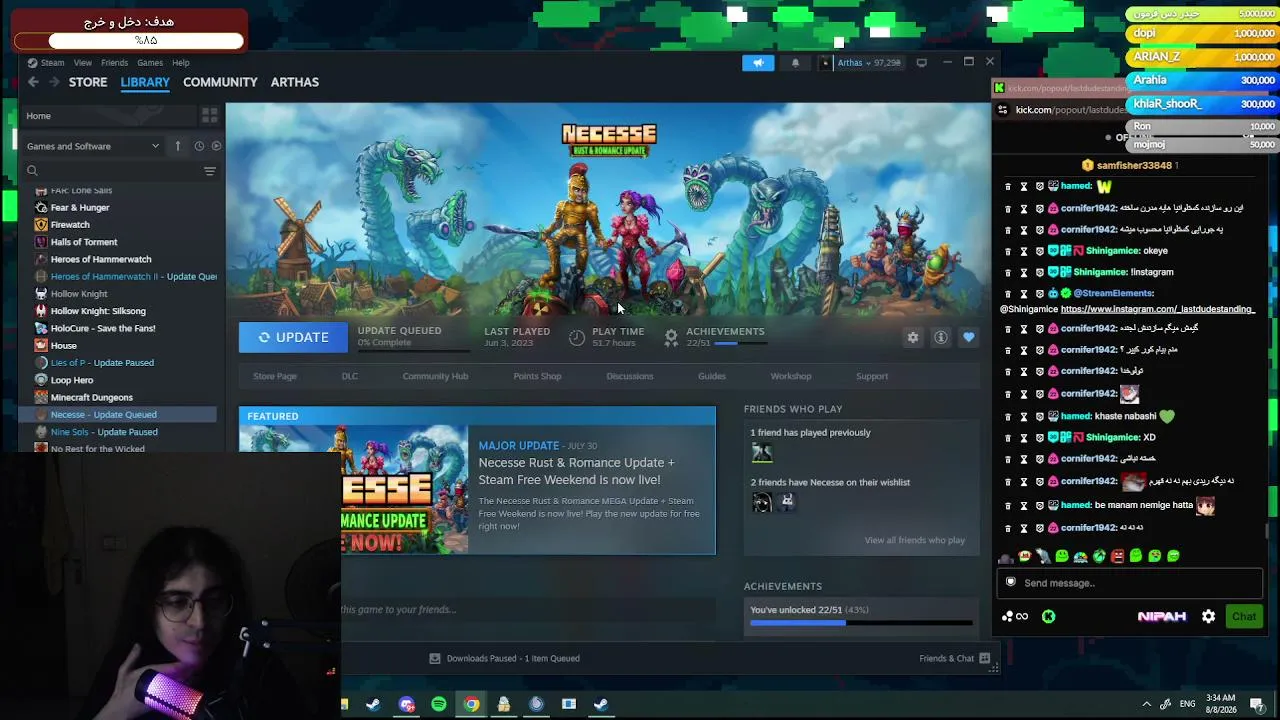1280x720 pixels.
Task: Open Friends & Chat window icon
Action: [x=985, y=658]
